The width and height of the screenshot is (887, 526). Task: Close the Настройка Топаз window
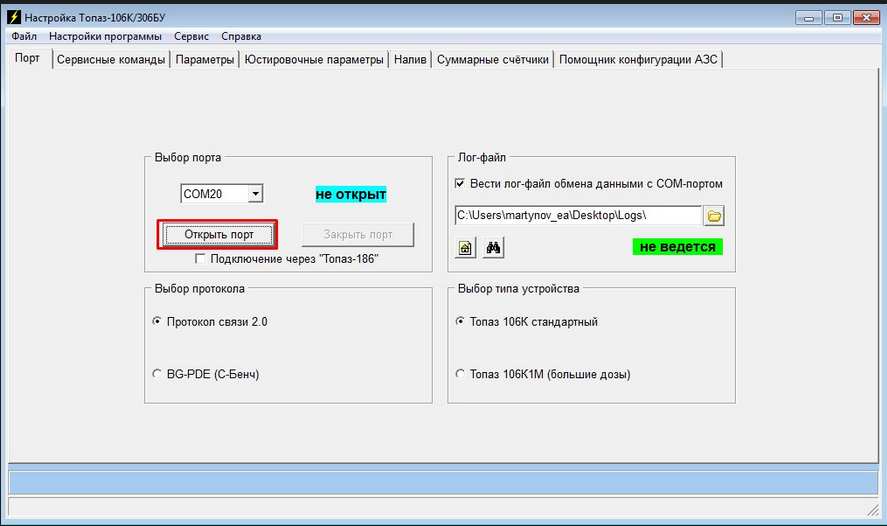click(x=866, y=18)
